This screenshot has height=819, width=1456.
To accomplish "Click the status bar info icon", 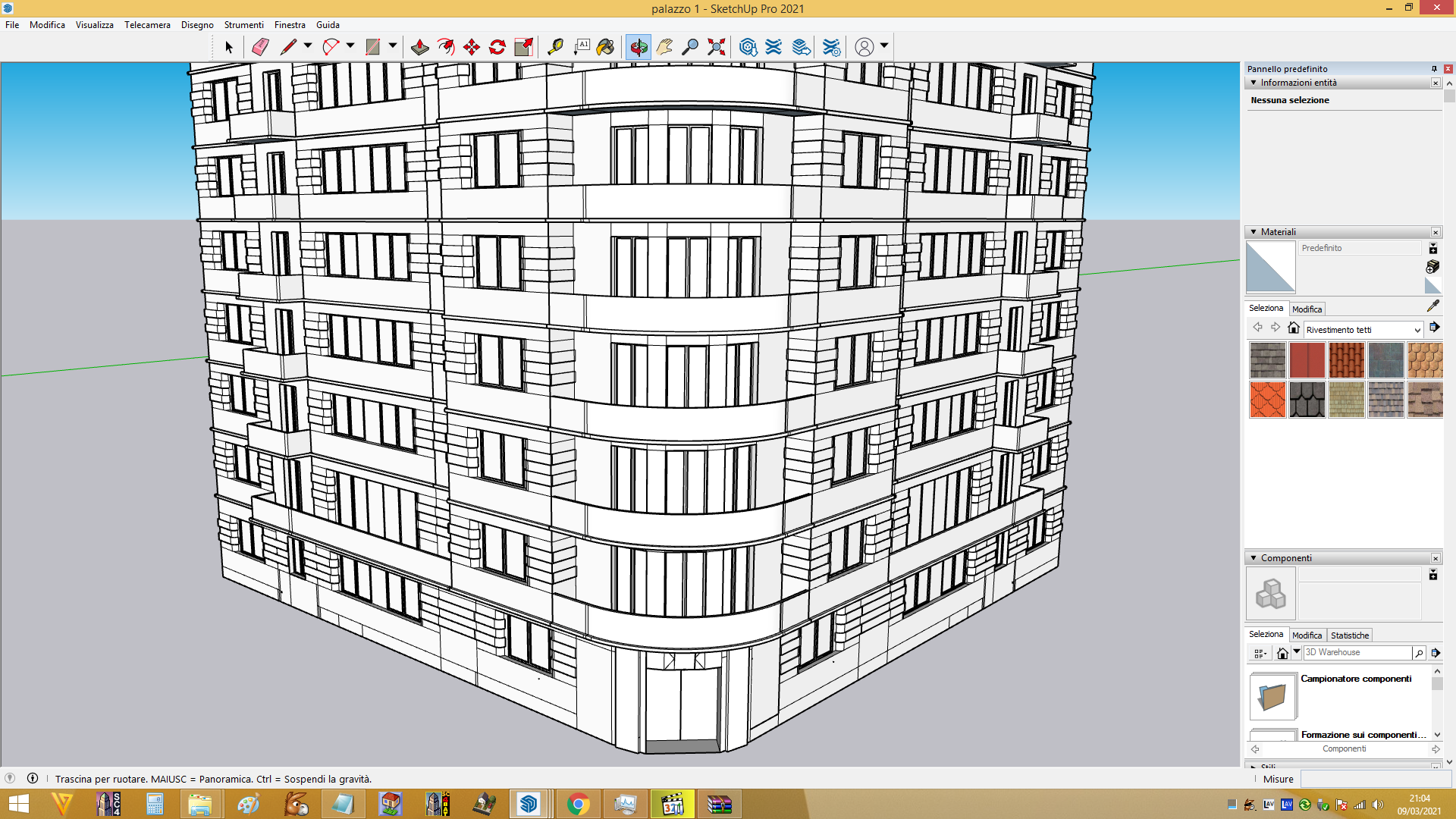I will pos(33,778).
